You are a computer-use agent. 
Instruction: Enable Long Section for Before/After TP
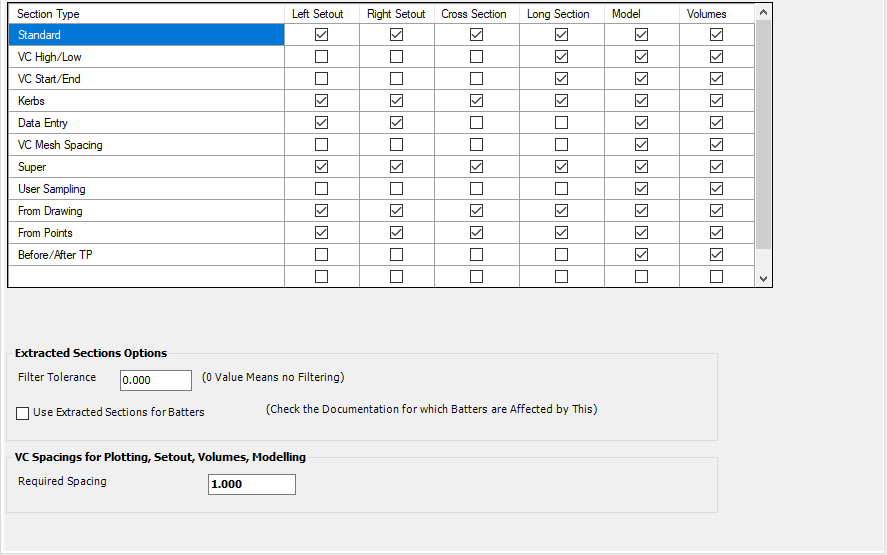coord(561,255)
